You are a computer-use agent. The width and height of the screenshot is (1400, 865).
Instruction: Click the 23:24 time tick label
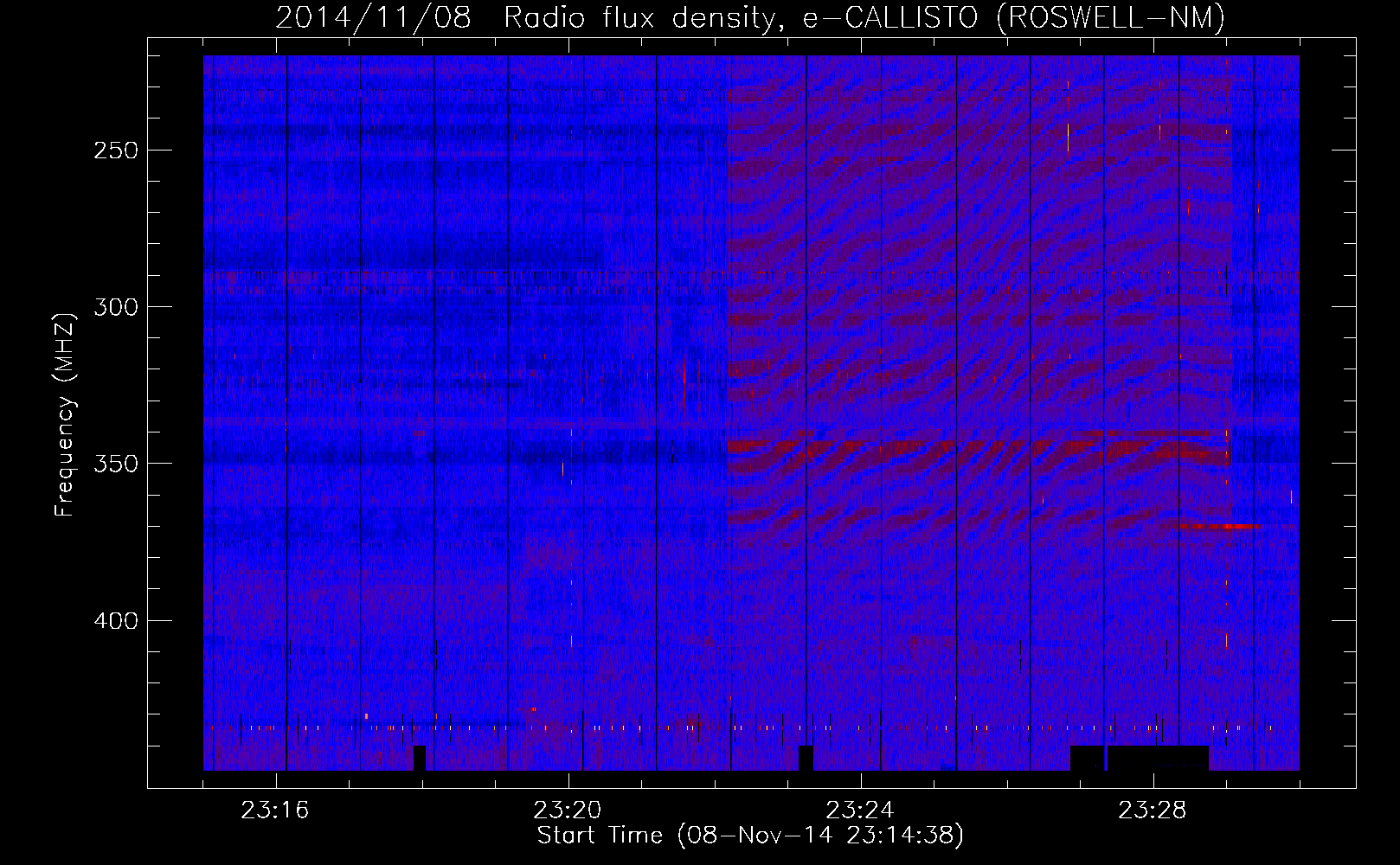860,811
